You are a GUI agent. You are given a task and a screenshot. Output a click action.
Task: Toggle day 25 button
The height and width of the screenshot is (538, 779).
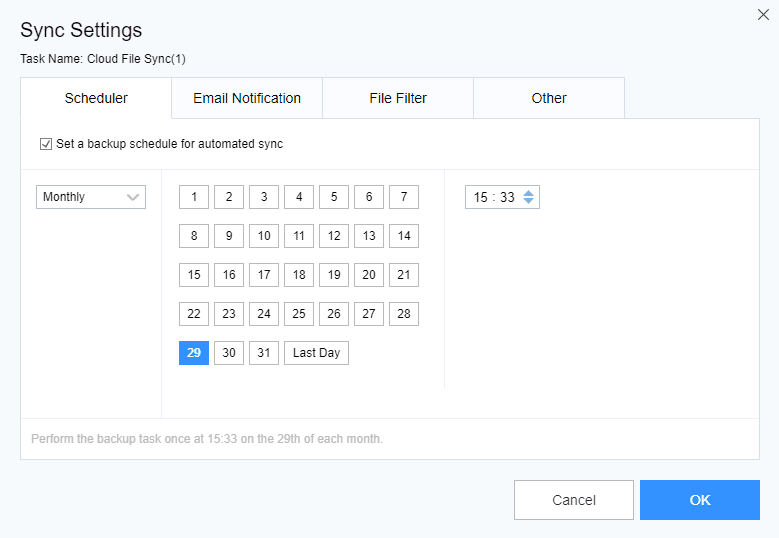tap(299, 314)
